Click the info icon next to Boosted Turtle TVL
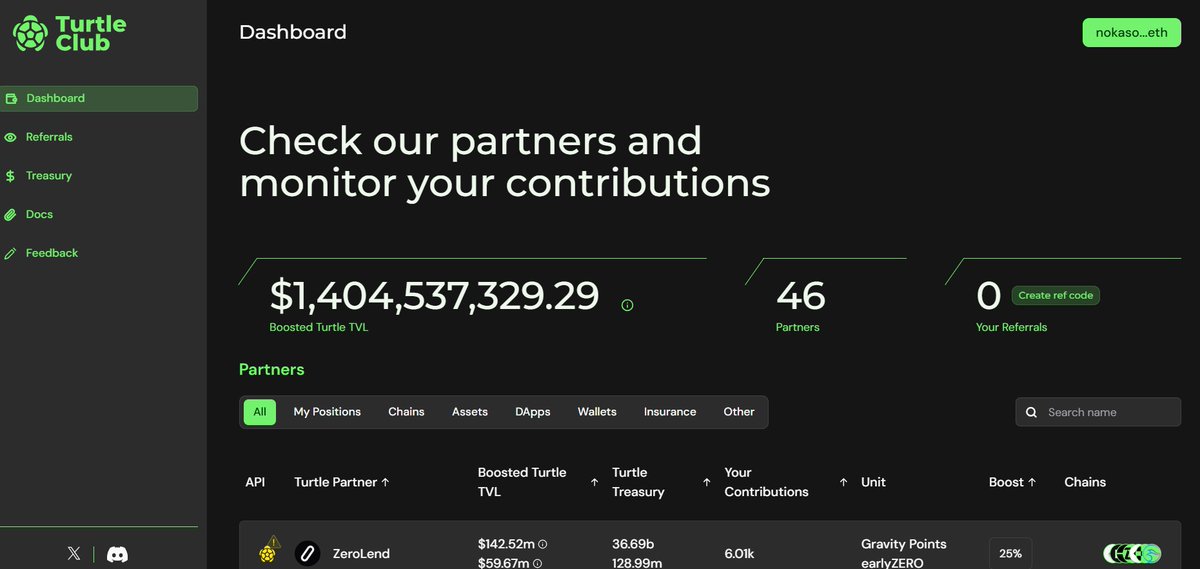Image resolution: width=1200 pixels, height=569 pixels. (x=627, y=305)
